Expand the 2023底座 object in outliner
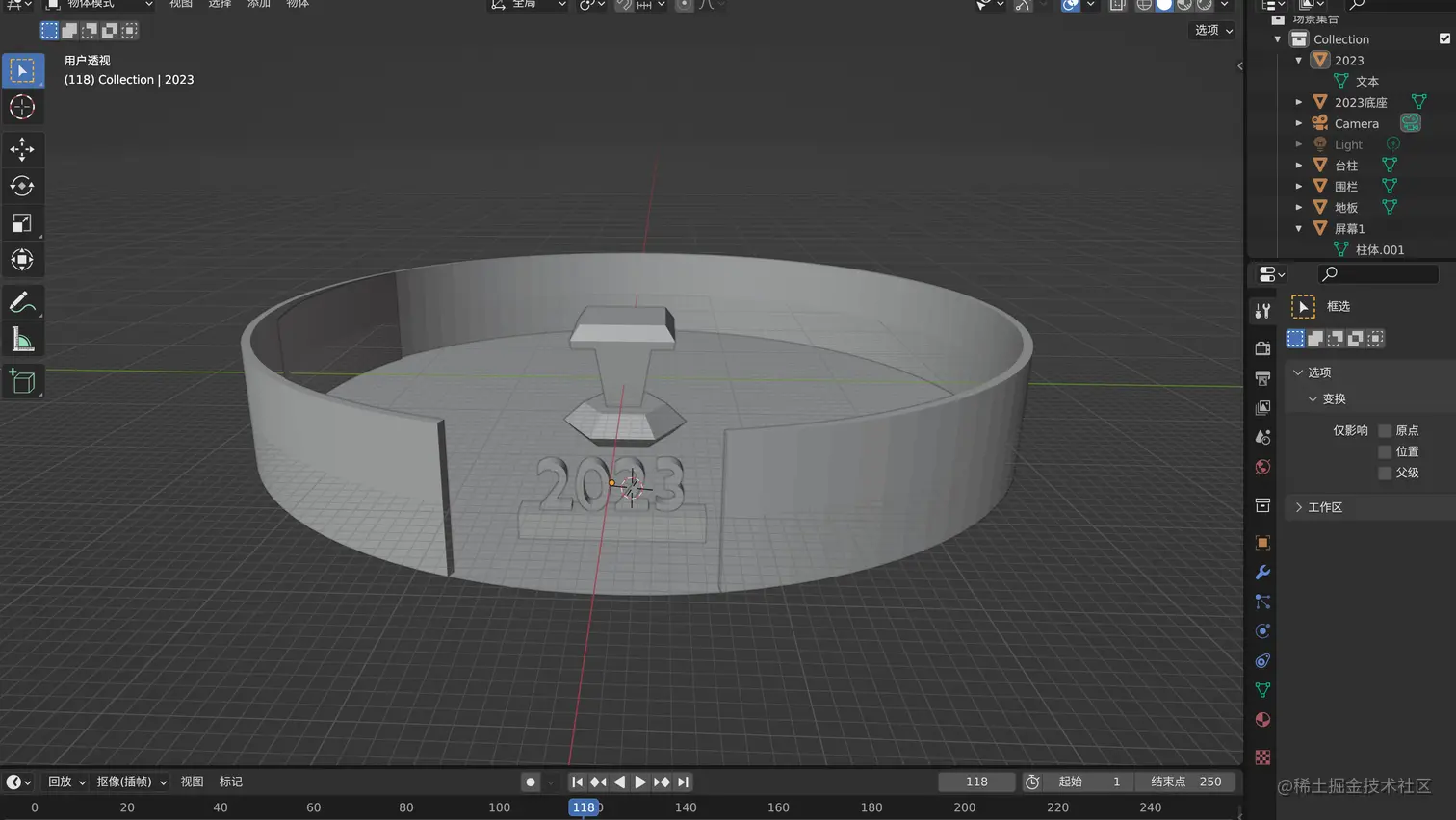 coord(1299,102)
